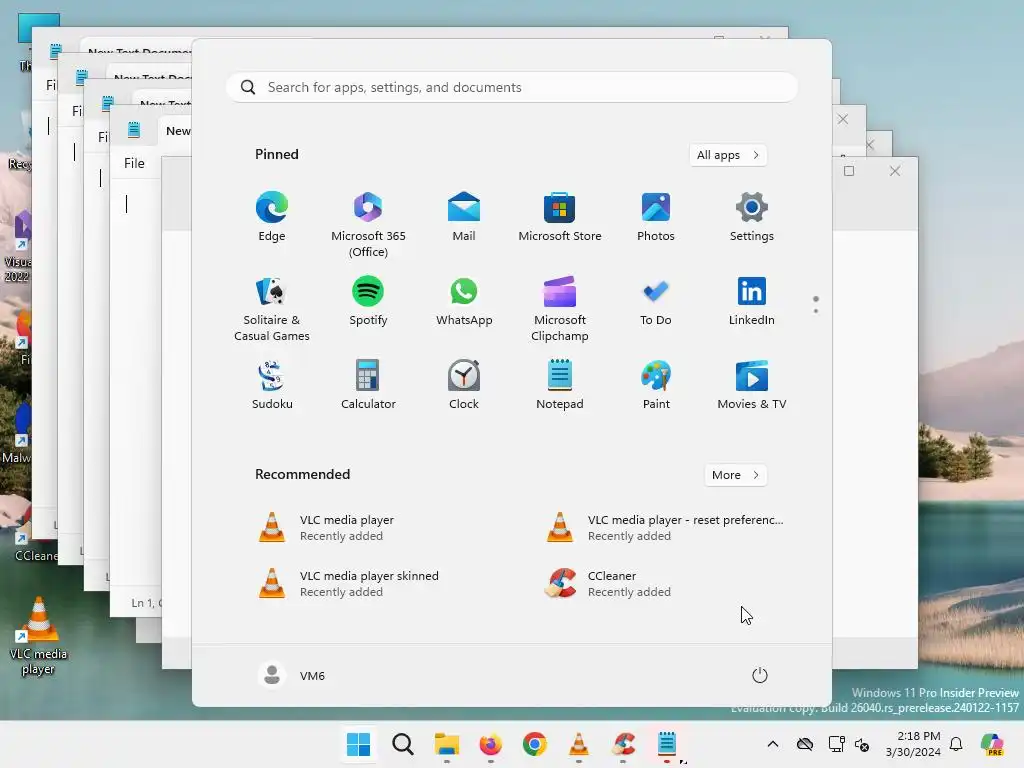The width and height of the screenshot is (1024, 768).
Task: Click the Start menu search box
Action: [511, 88]
